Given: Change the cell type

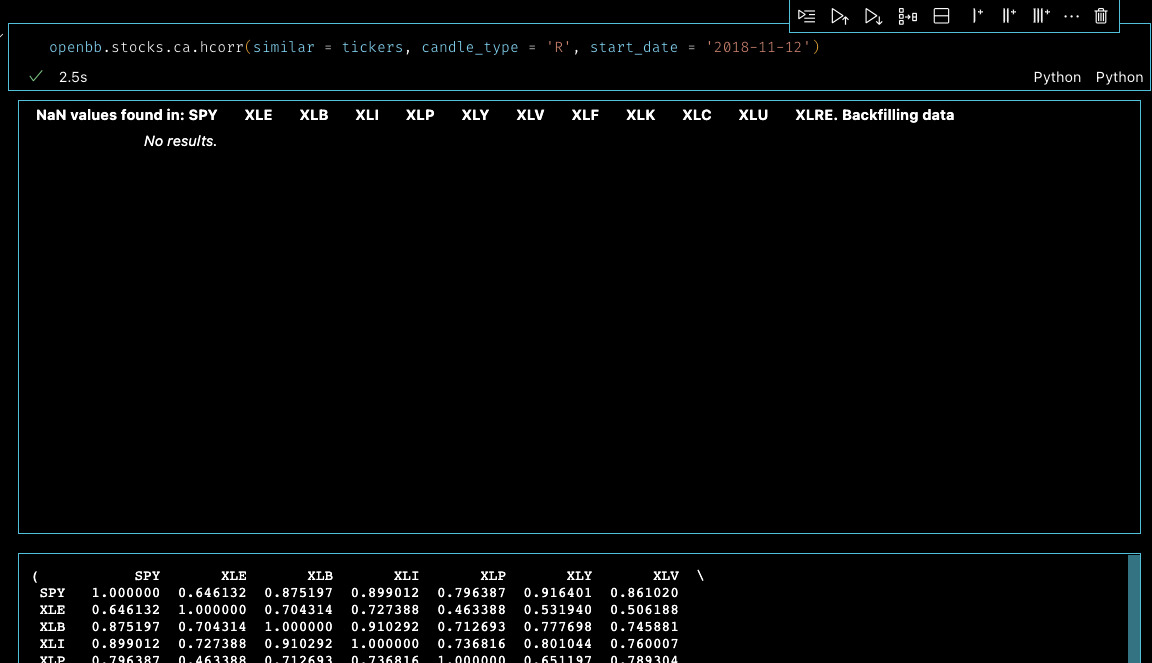Looking at the screenshot, I should (907, 16).
